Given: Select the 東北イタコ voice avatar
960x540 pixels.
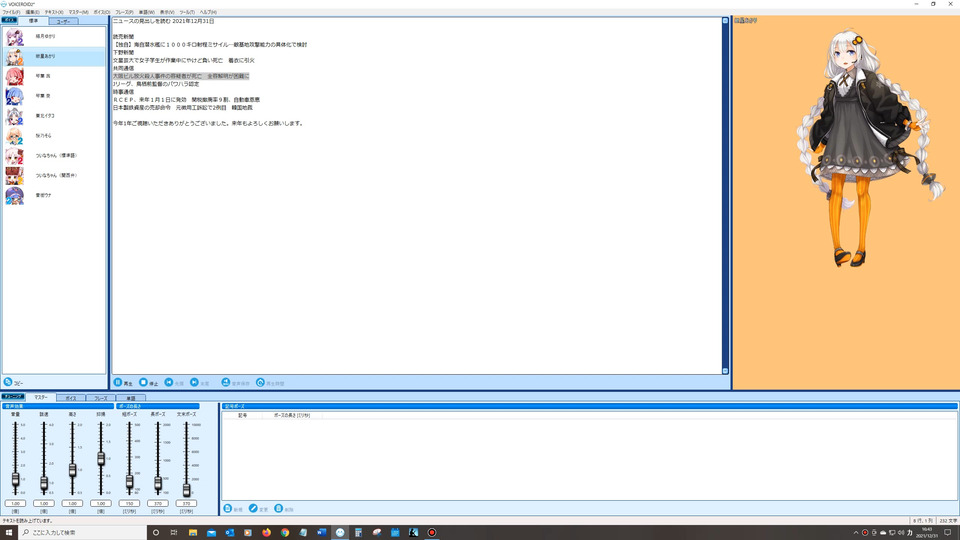Looking at the screenshot, I should [x=15, y=116].
